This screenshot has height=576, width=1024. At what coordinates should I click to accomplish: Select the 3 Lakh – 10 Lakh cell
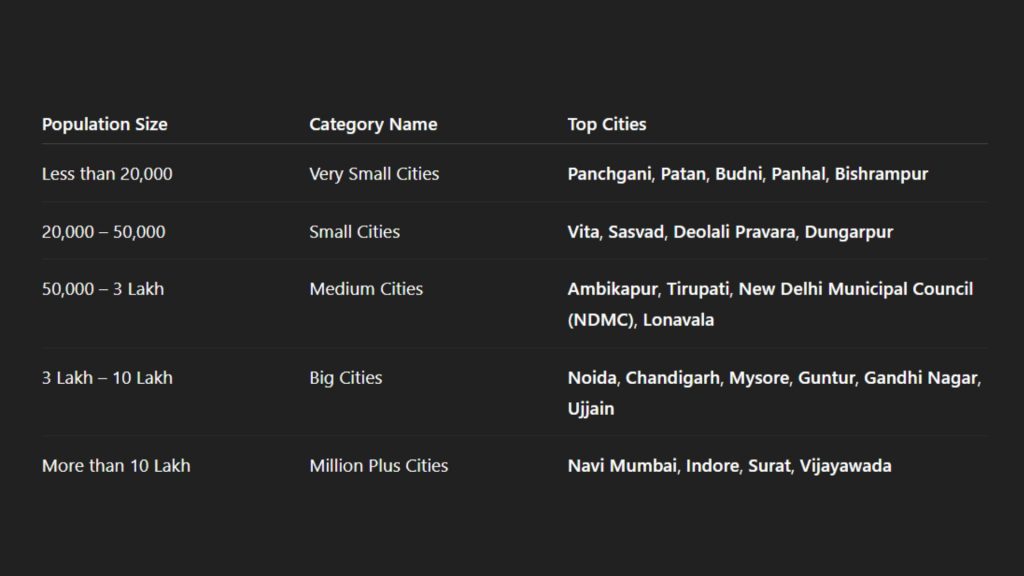pos(107,377)
